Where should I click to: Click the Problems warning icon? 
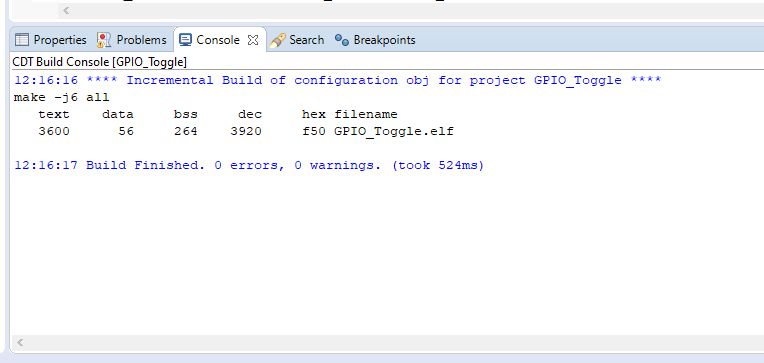[103, 40]
